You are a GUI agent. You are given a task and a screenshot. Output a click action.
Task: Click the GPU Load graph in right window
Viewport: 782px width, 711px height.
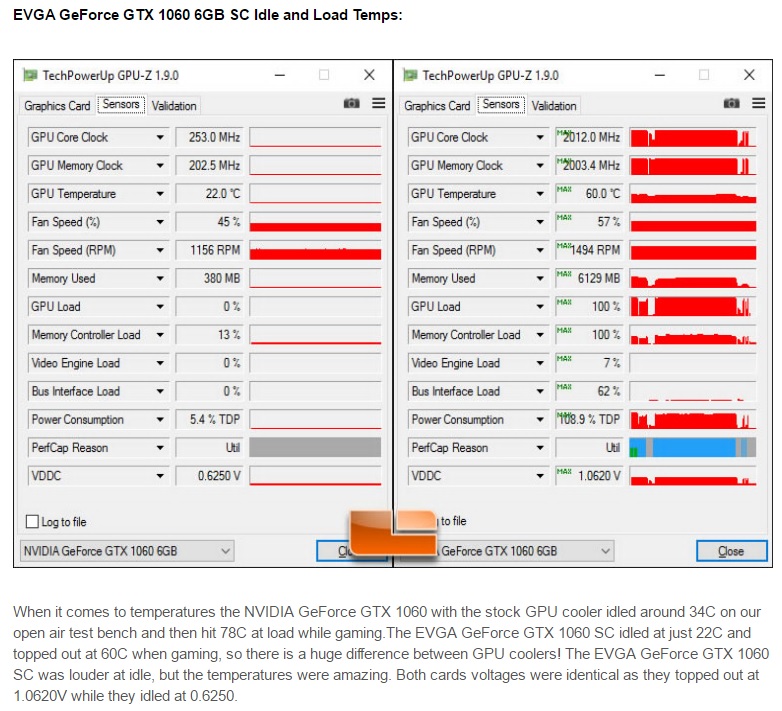coord(693,307)
